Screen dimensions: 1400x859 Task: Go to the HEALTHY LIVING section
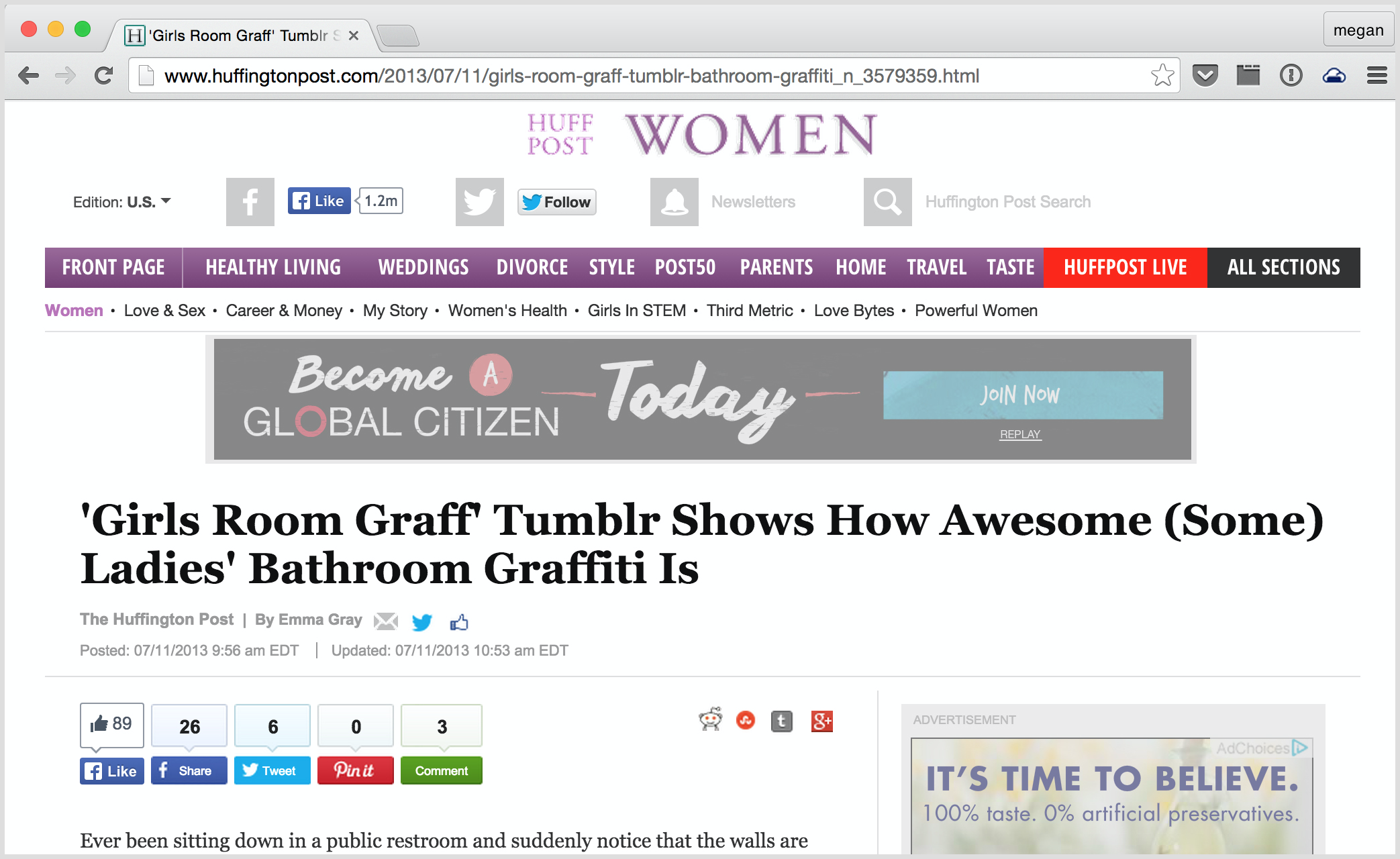coord(273,268)
